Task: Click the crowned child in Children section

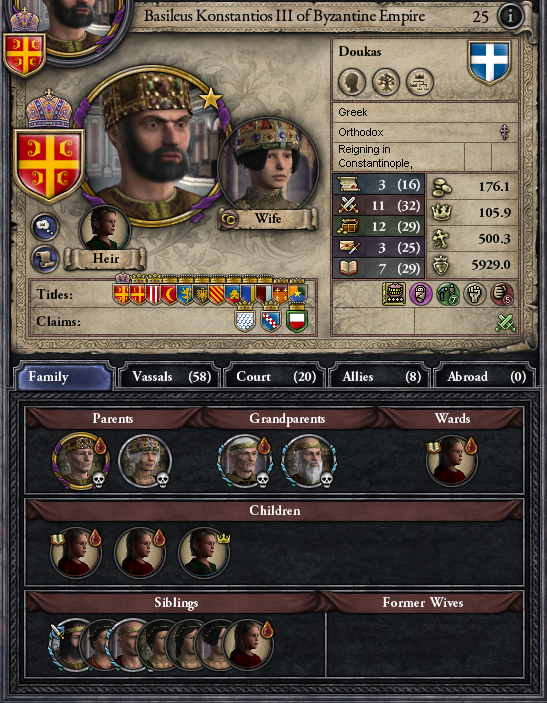Action: click(x=204, y=553)
